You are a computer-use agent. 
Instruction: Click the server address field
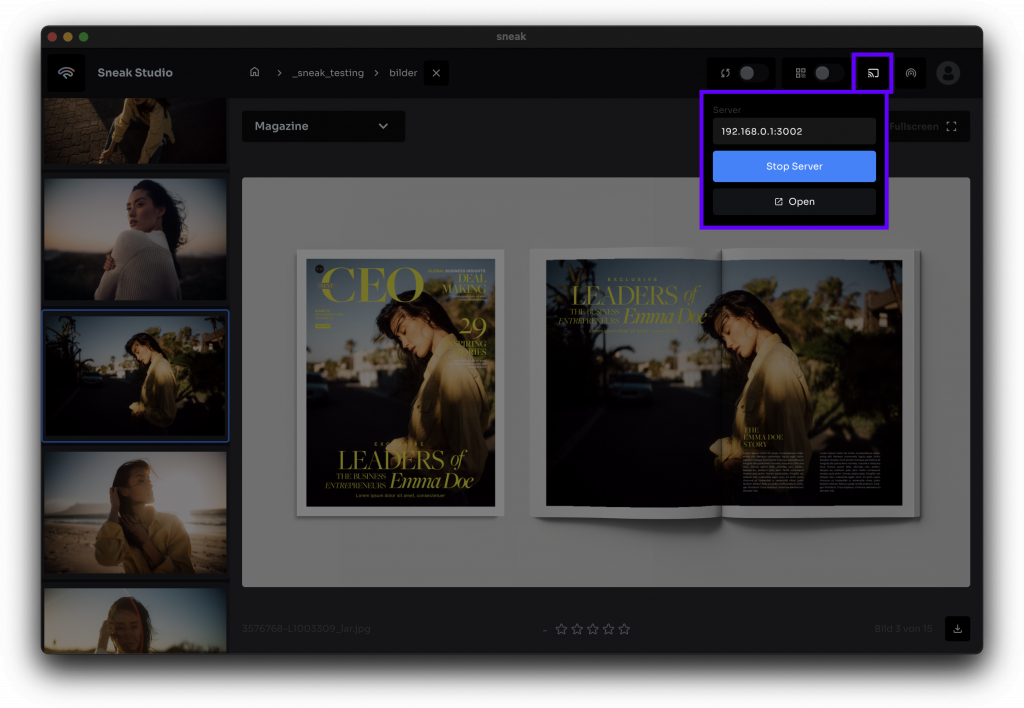pos(794,131)
